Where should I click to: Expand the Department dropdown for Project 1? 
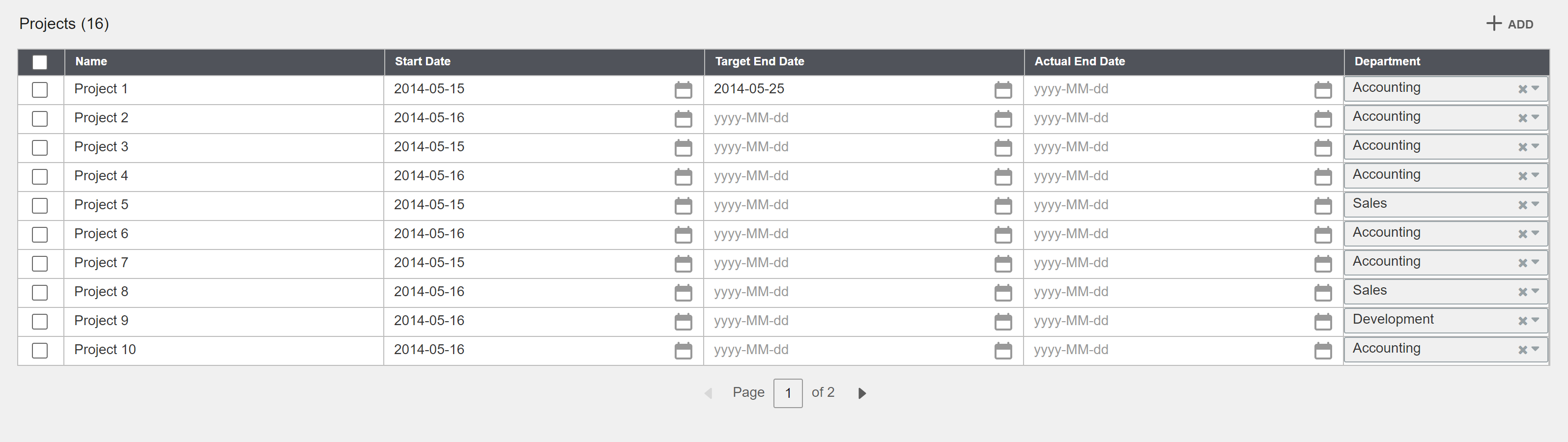click(x=1535, y=89)
